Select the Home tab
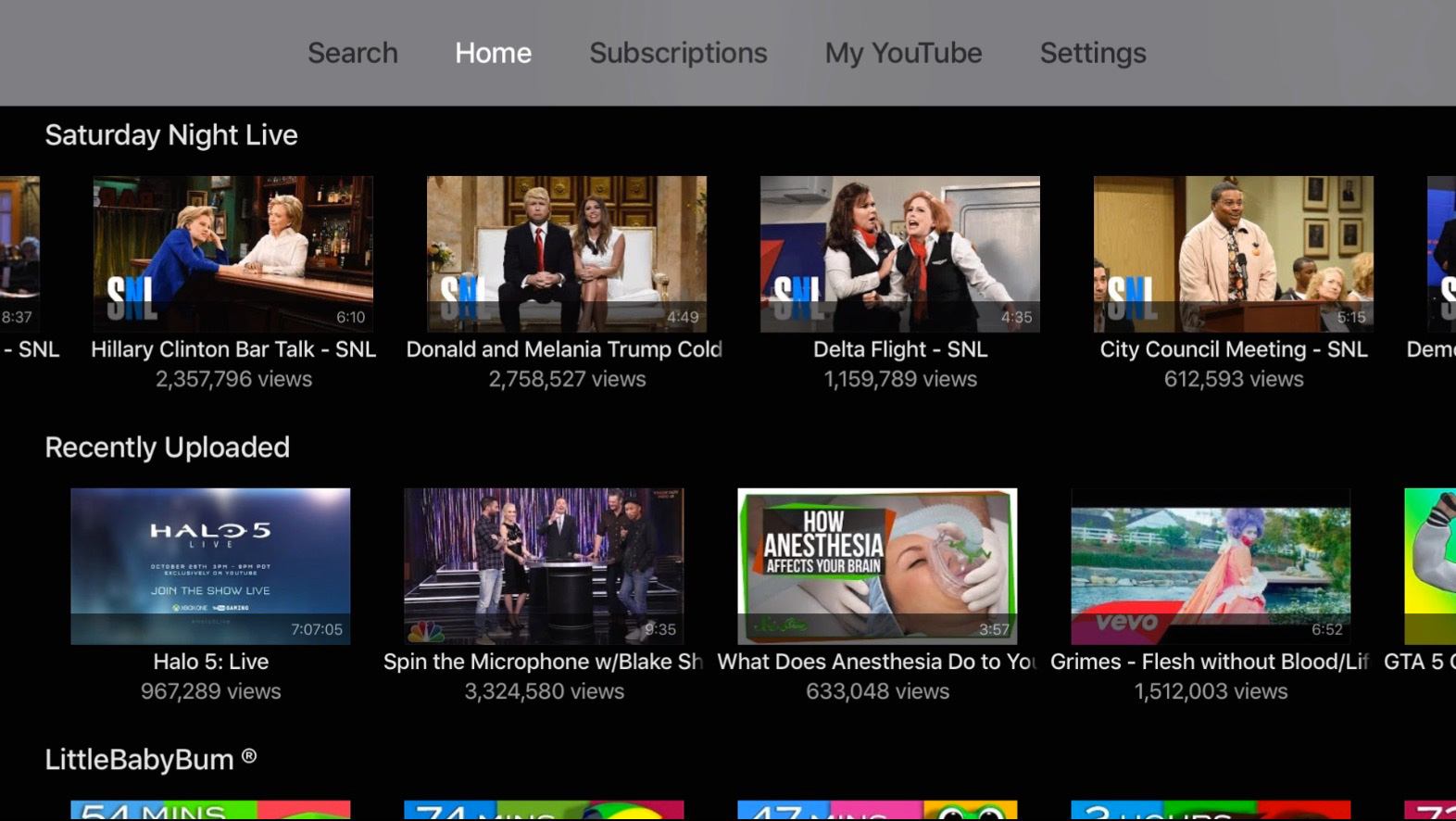1456x821 pixels. tap(493, 53)
